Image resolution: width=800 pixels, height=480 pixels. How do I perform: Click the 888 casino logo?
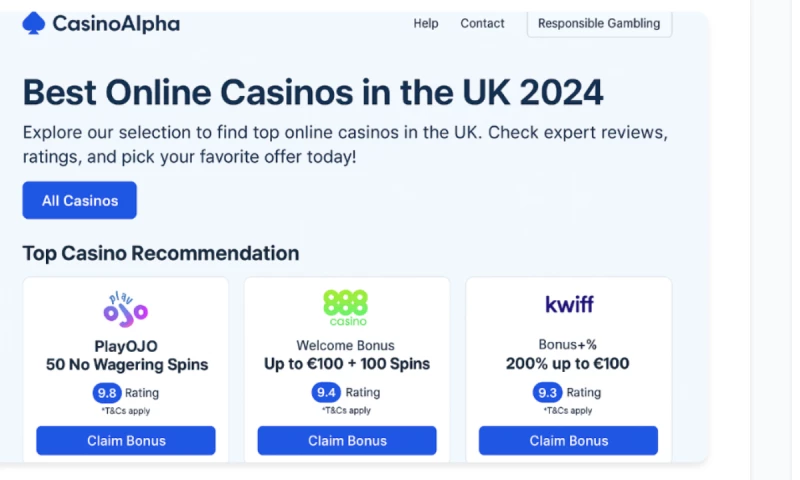click(x=346, y=307)
